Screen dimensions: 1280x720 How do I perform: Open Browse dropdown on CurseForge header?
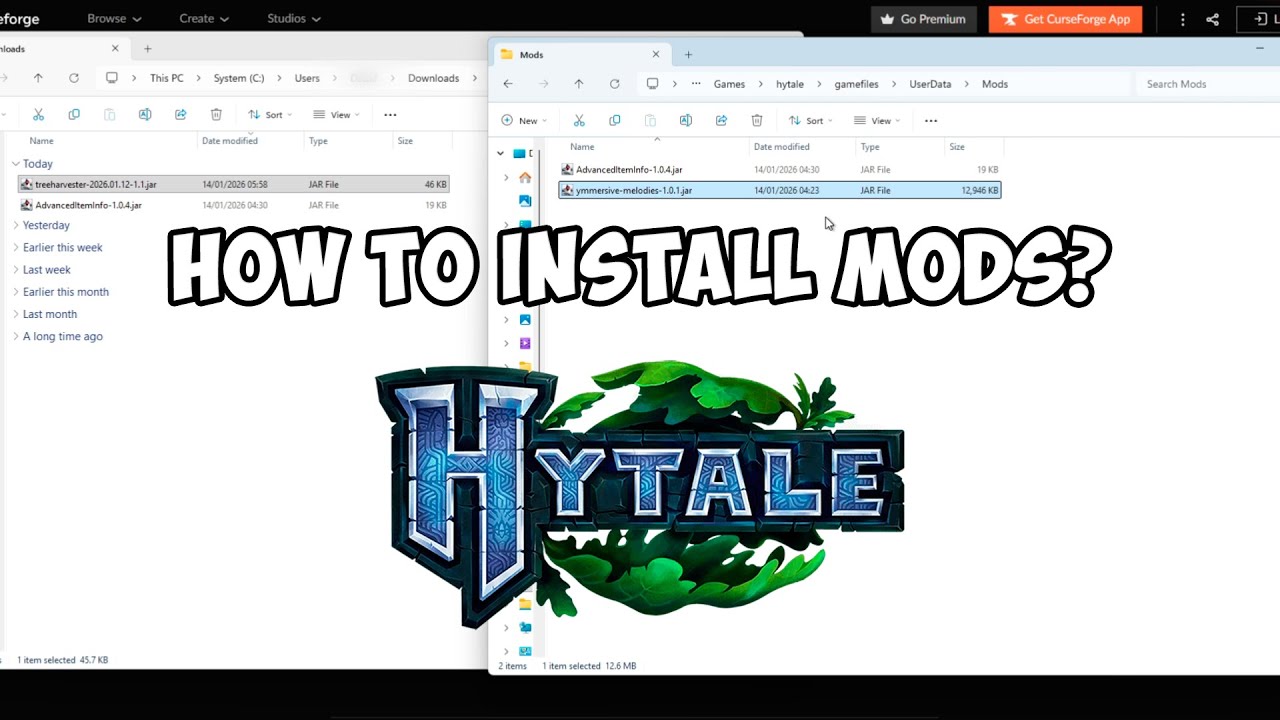click(x=114, y=19)
